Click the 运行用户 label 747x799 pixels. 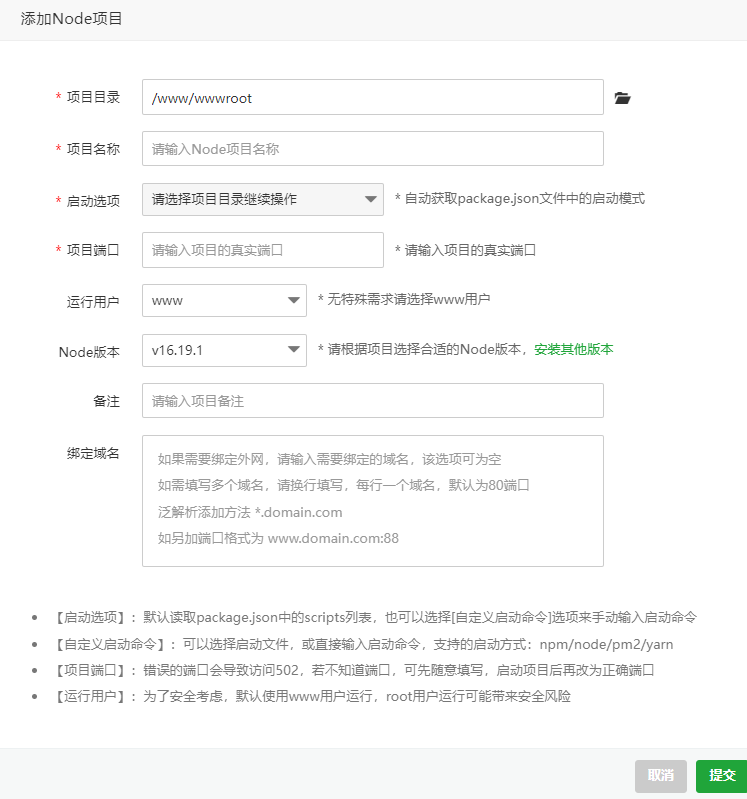pyautogui.click(x=93, y=302)
